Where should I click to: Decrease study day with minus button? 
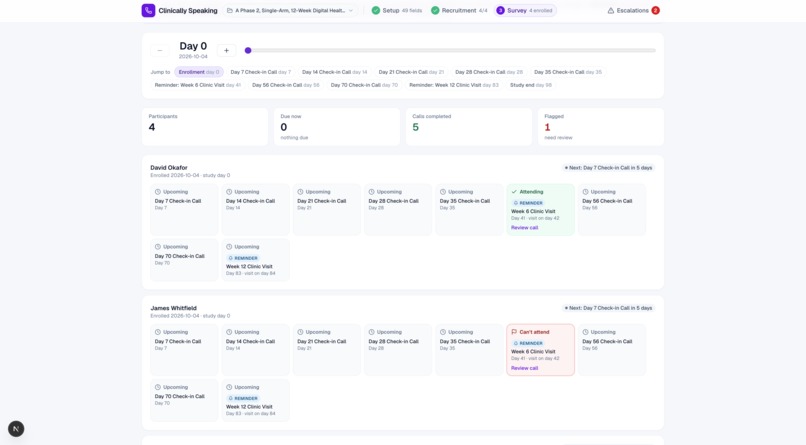tap(159, 50)
